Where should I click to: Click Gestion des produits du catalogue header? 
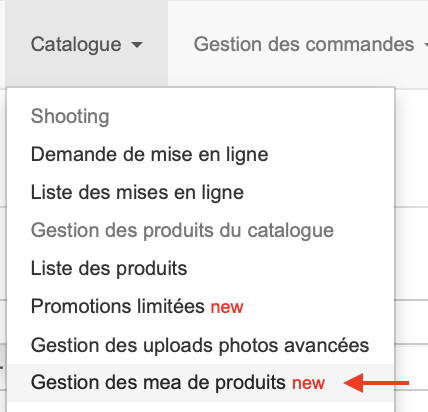coord(182,230)
